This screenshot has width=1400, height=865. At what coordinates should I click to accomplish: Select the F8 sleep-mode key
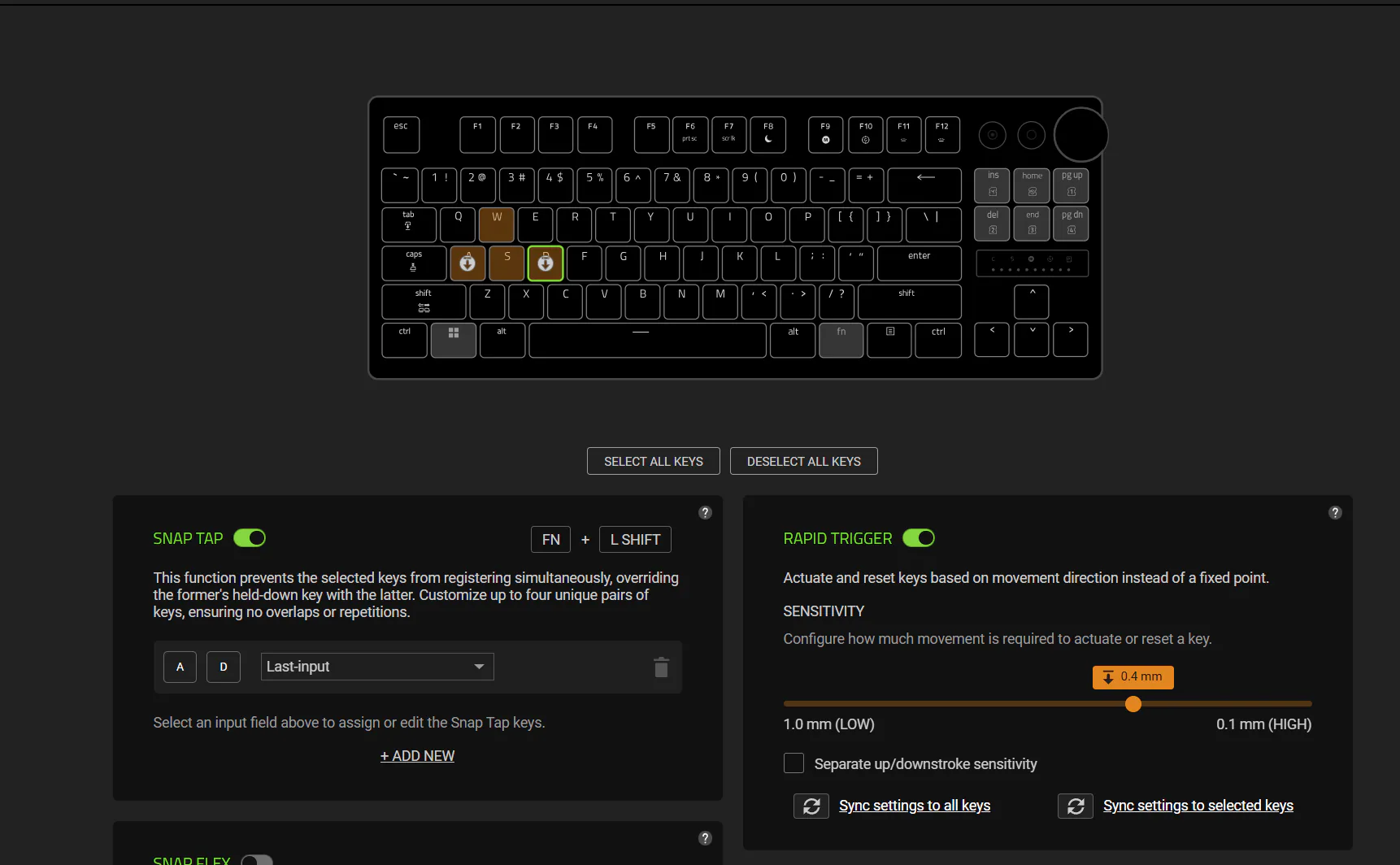(x=768, y=135)
